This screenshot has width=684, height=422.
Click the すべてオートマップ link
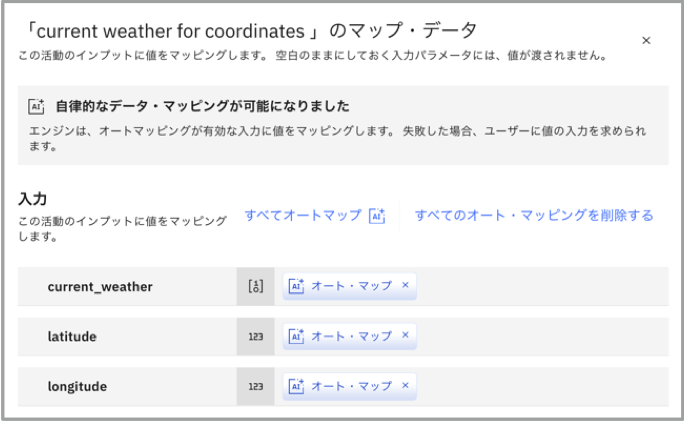[x=302, y=215]
